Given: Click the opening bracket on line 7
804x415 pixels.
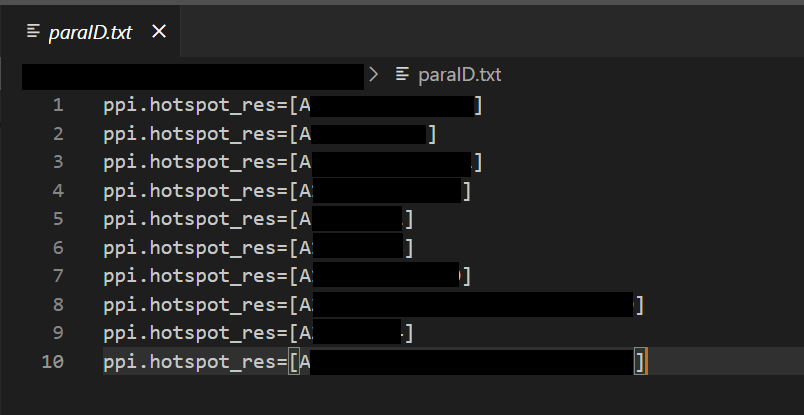Looking at the screenshot, I should [294, 276].
